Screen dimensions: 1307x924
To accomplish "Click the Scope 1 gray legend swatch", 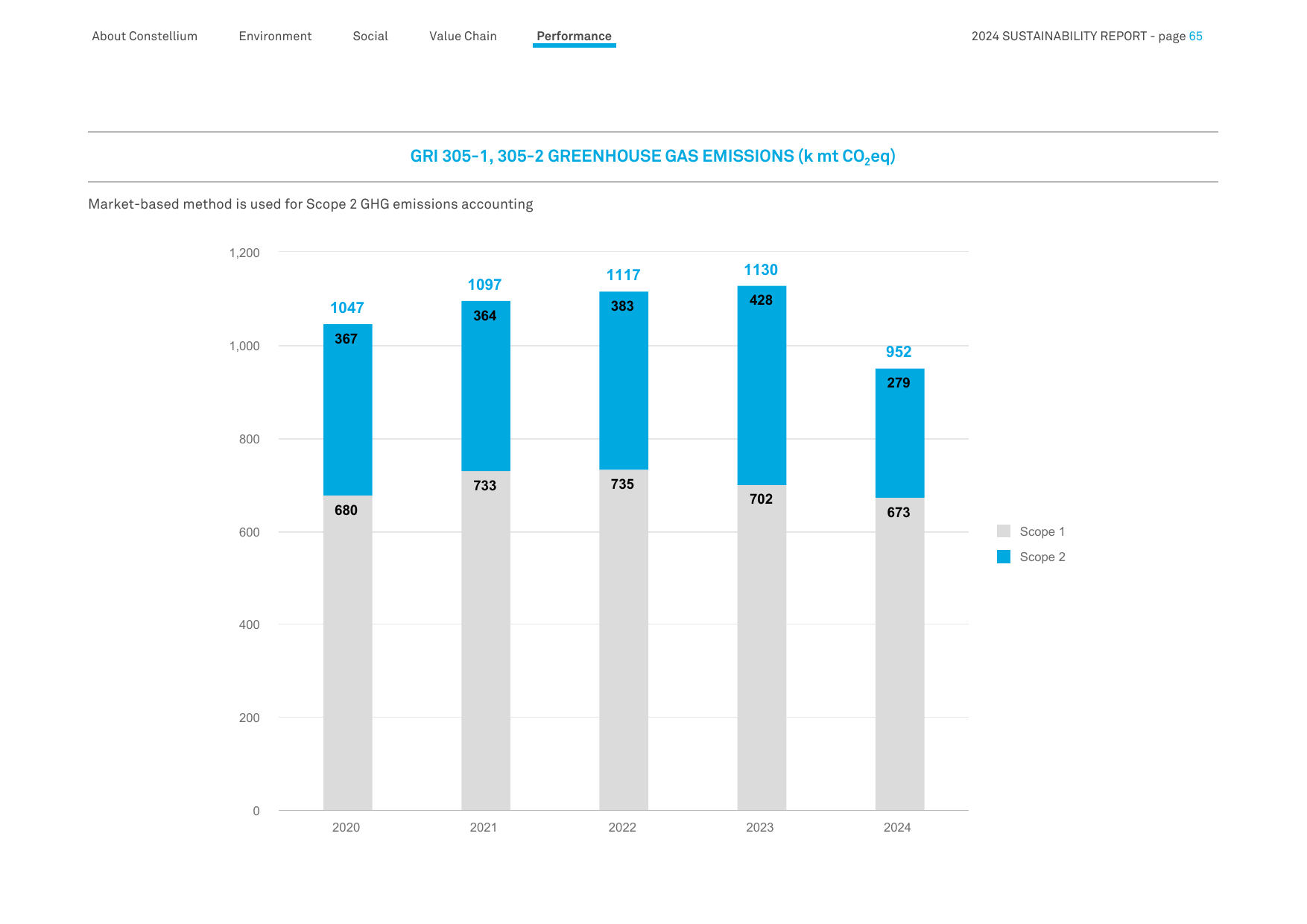I will 1004,531.
